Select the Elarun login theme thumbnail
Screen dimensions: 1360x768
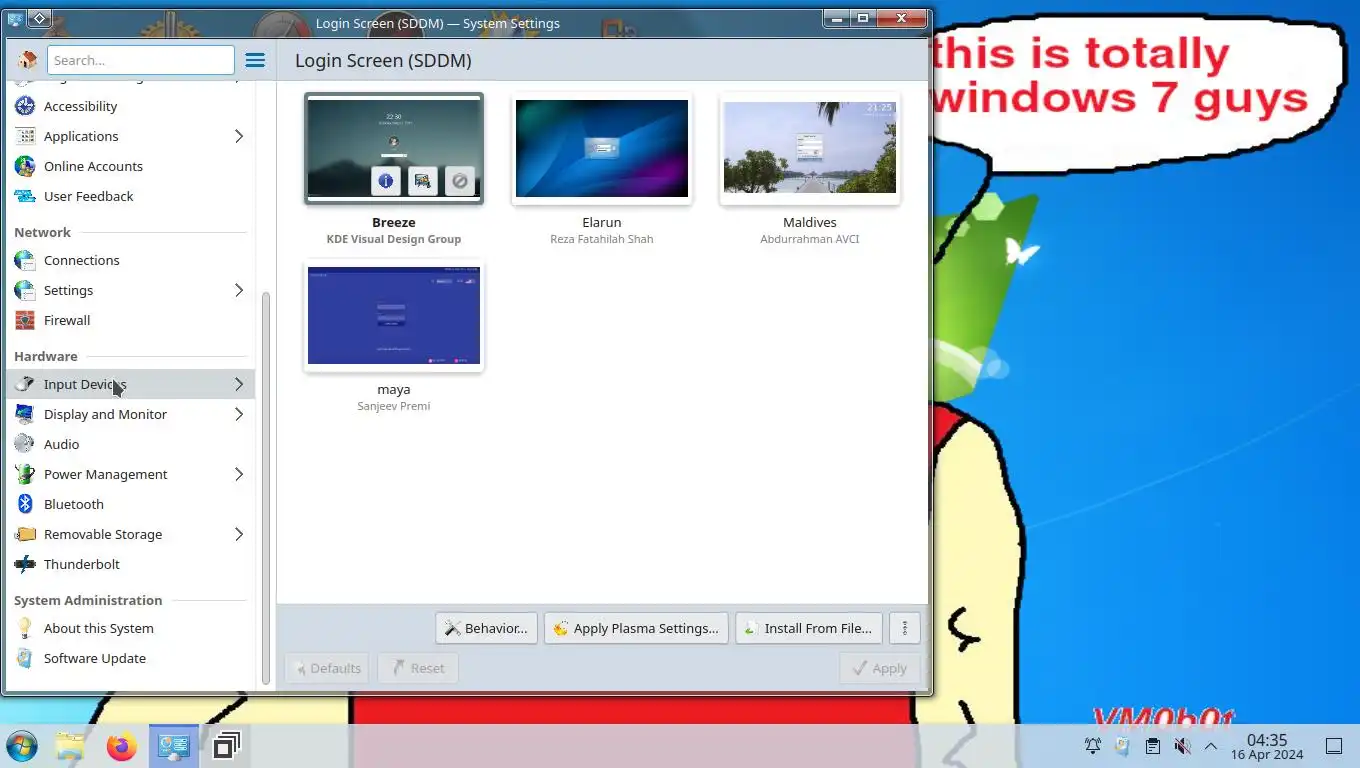pyautogui.click(x=602, y=148)
